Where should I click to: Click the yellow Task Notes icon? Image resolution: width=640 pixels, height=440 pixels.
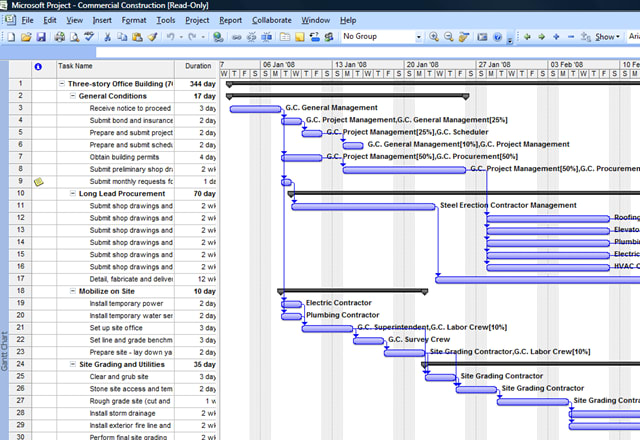300,37
